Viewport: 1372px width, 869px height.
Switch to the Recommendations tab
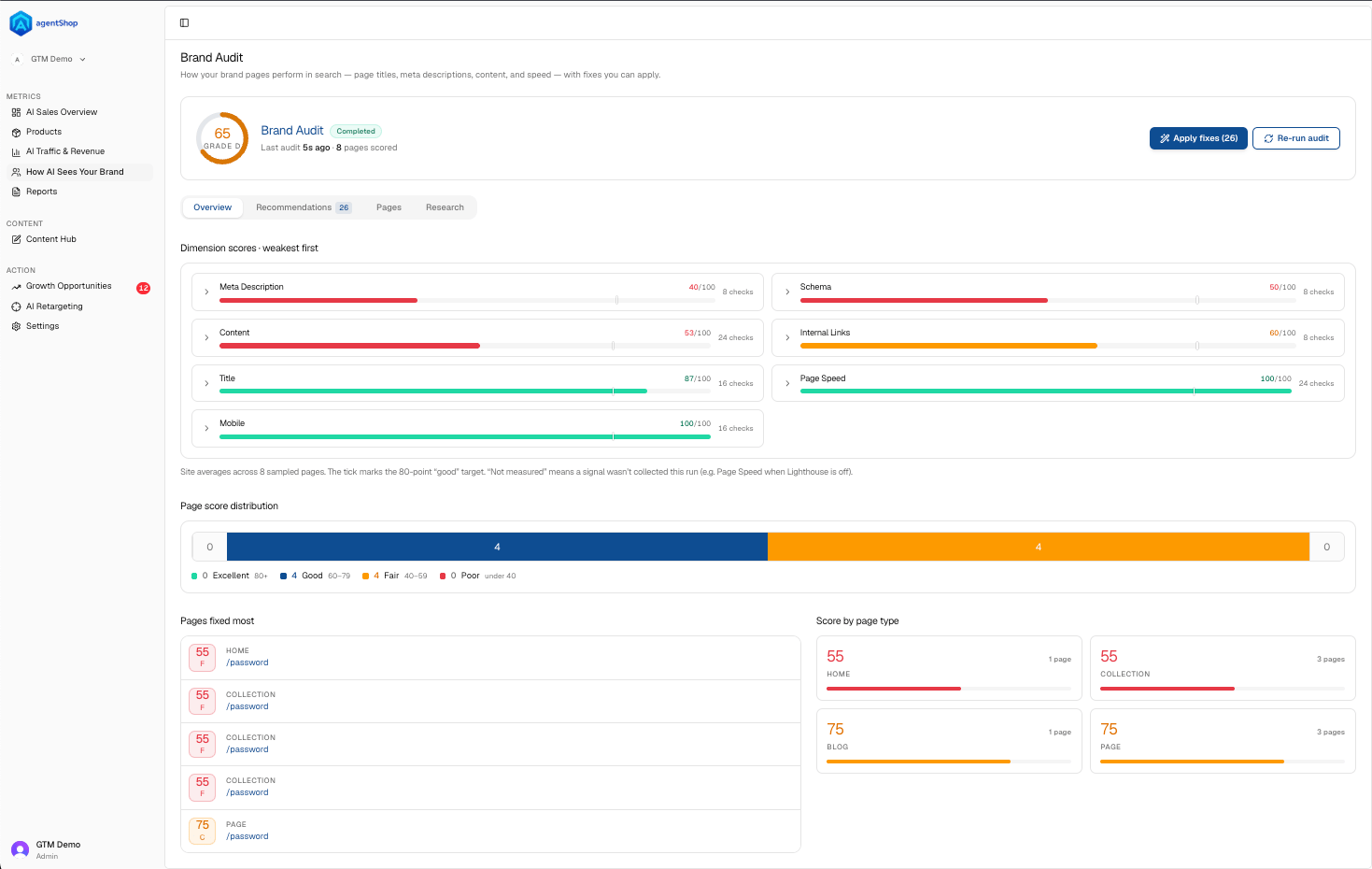point(304,207)
